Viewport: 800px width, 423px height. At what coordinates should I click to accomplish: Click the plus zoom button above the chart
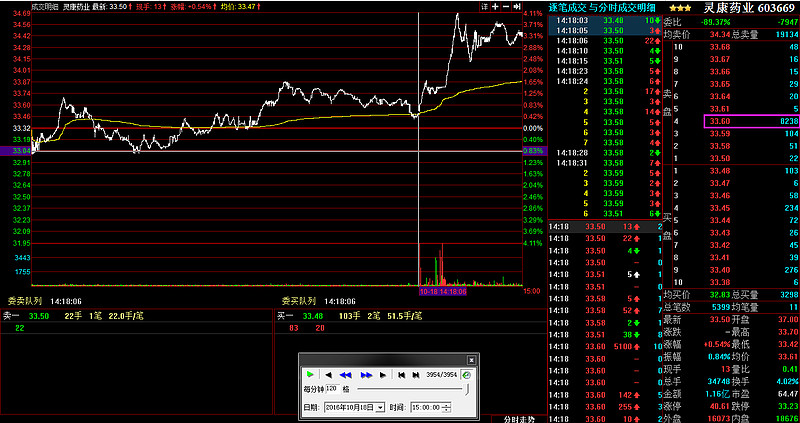[496, 6]
